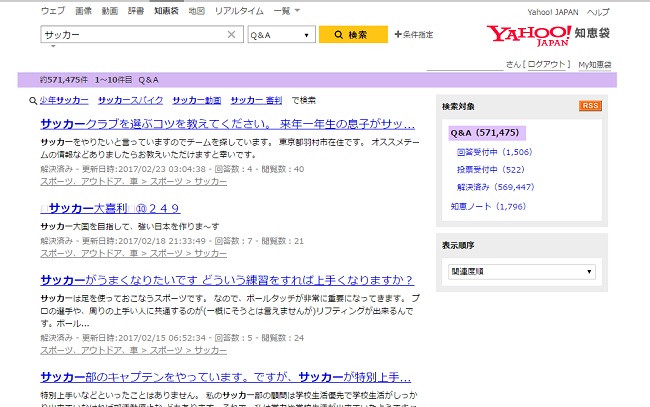The height and width of the screenshot is (407, 650).
Task: Open result サッカーがうまくなりたいです
Action: click(227, 280)
